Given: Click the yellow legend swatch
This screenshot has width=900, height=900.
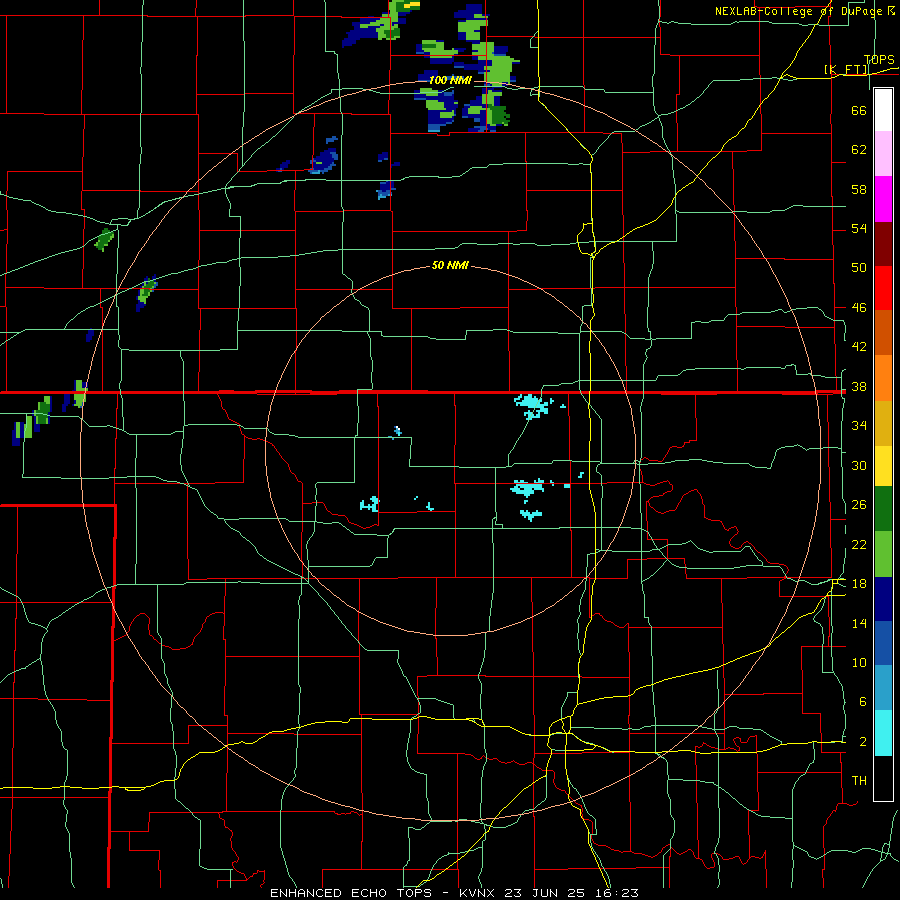Looking at the screenshot, I should coord(883,466).
